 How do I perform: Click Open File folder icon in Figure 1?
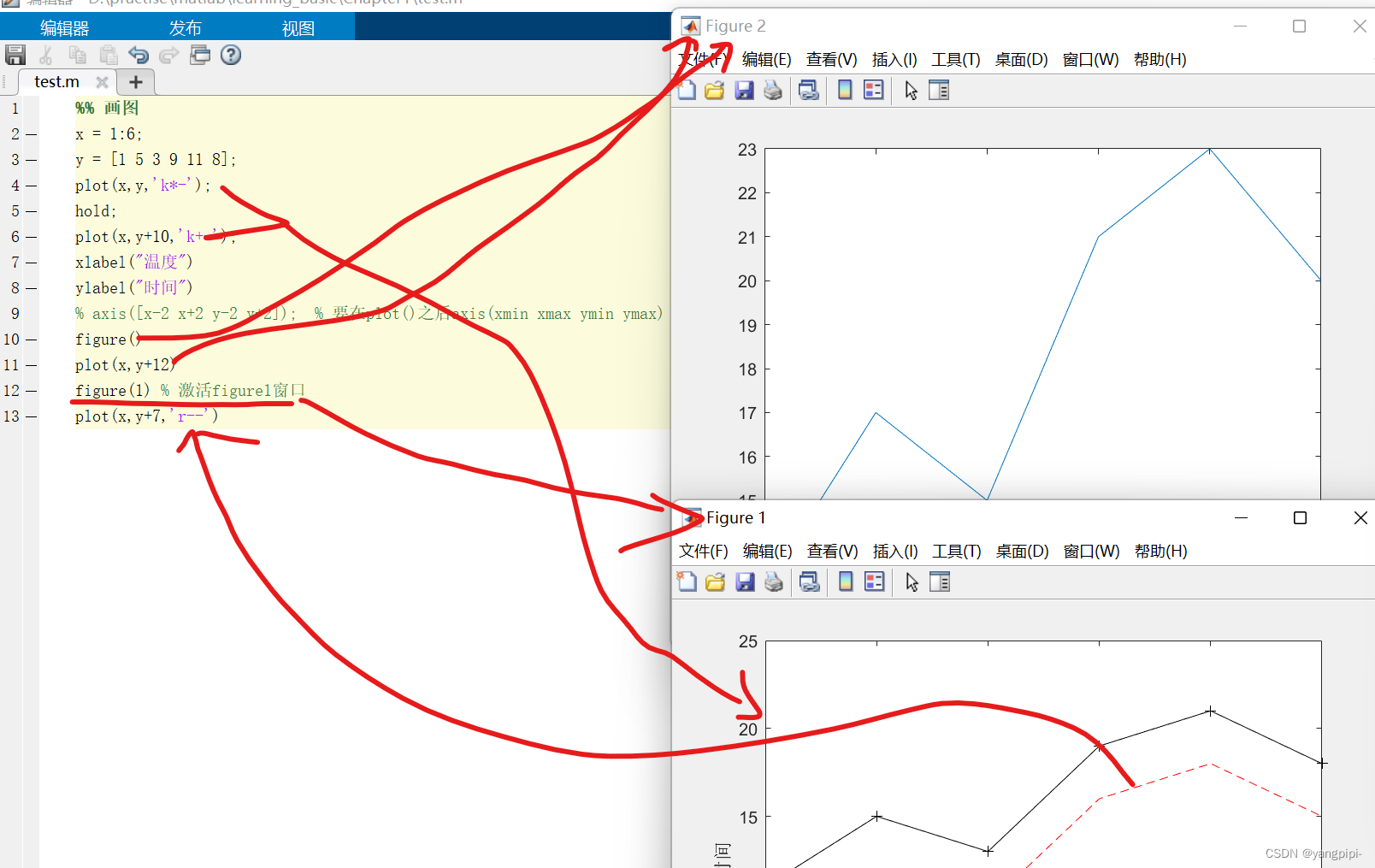tap(716, 582)
